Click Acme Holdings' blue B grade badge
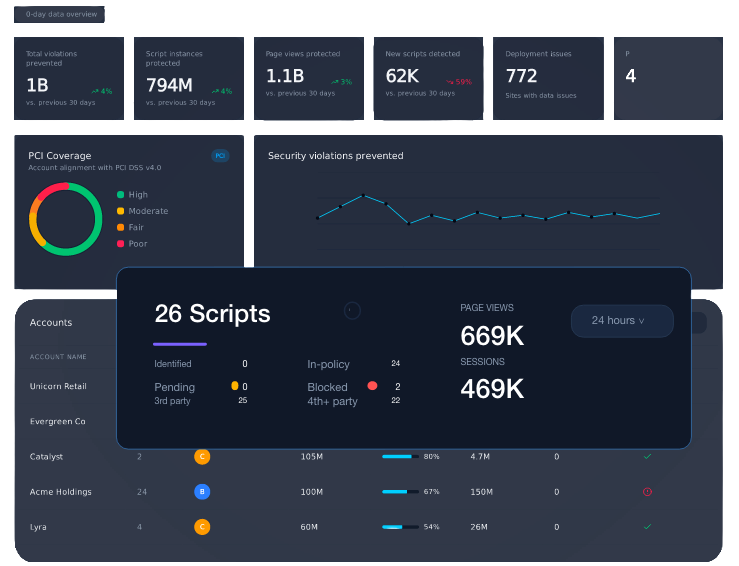Screen dimensions: 739x566 point(202,492)
